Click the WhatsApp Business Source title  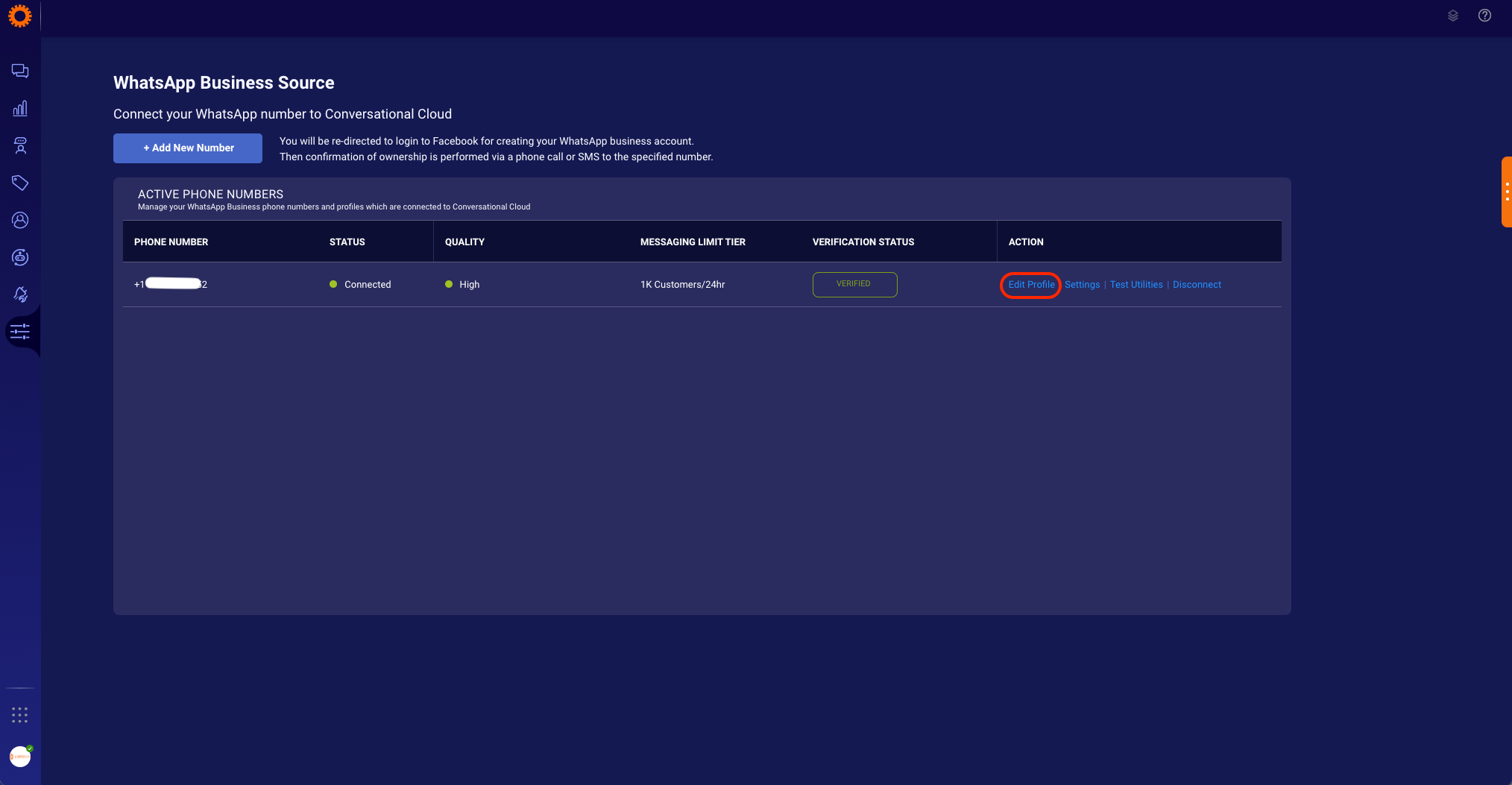tap(224, 83)
